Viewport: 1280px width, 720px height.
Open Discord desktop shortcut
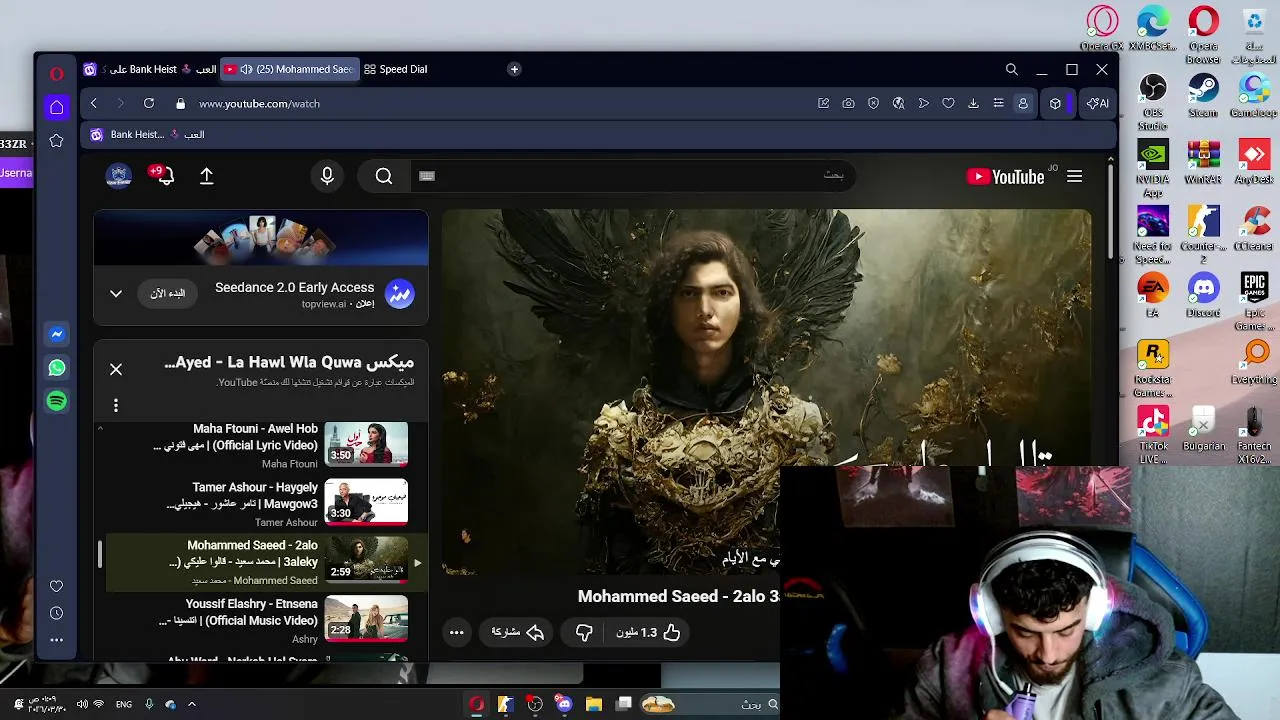(1203, 296)
